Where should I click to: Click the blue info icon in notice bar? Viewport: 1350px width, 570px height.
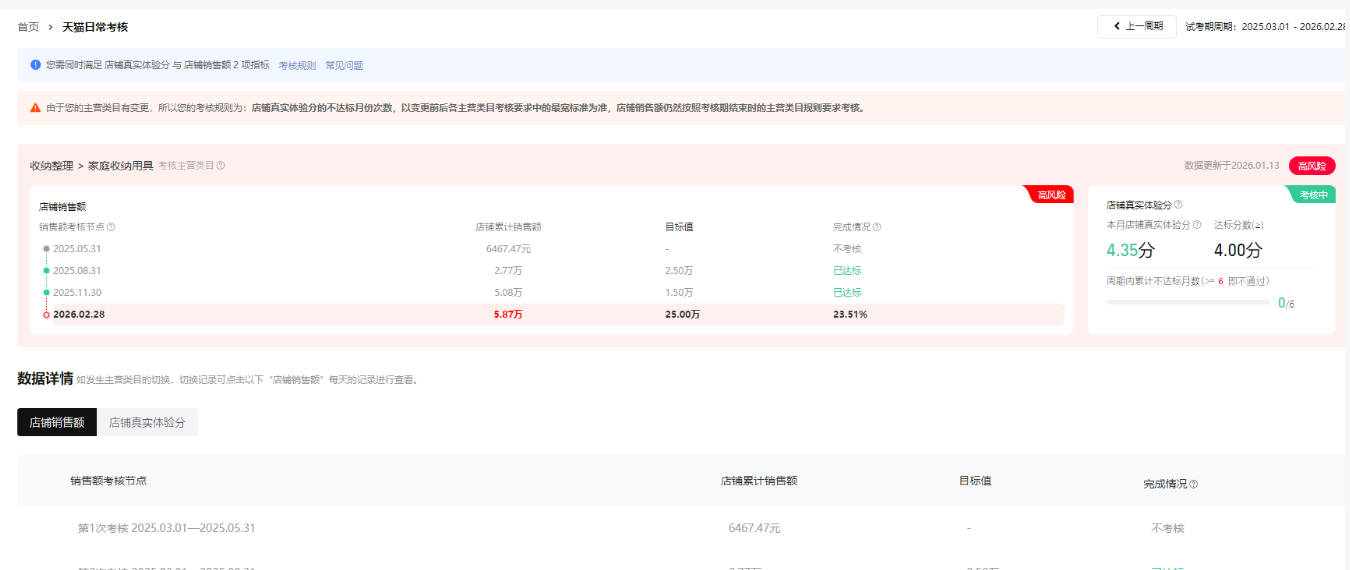pos(35,65)
